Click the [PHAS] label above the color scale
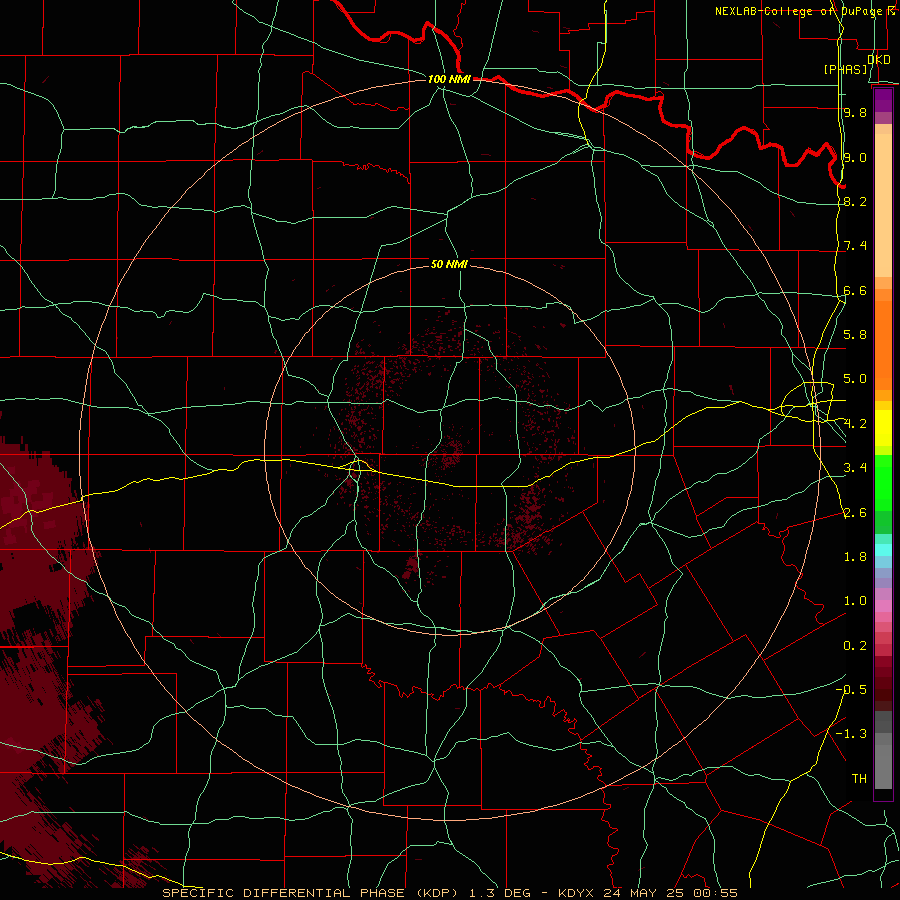This screenshot has height=900, width=900. click(845, 69)
